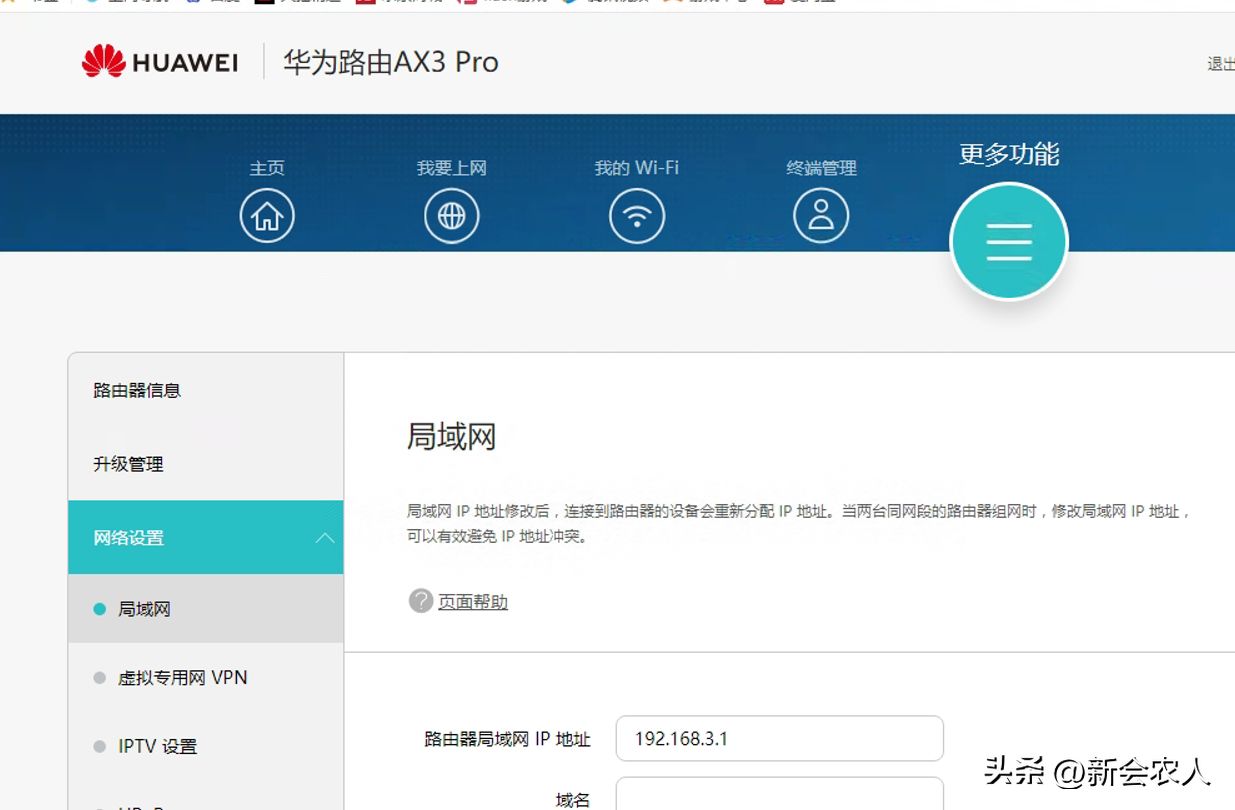
Task: Open the 我要上网 globe icon
Action: click(x=451, y=216)
